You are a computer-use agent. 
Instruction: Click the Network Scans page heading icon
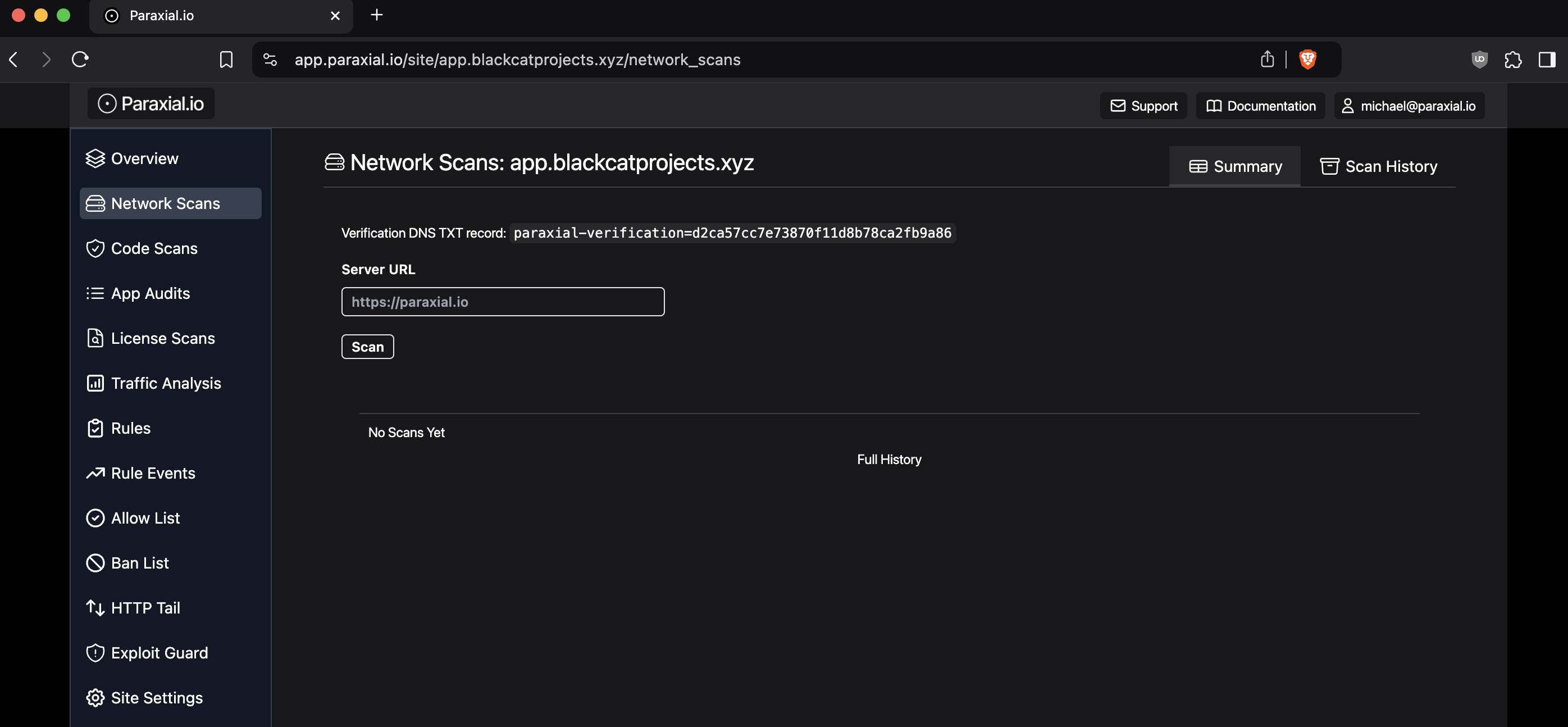[x=334, y=162]
